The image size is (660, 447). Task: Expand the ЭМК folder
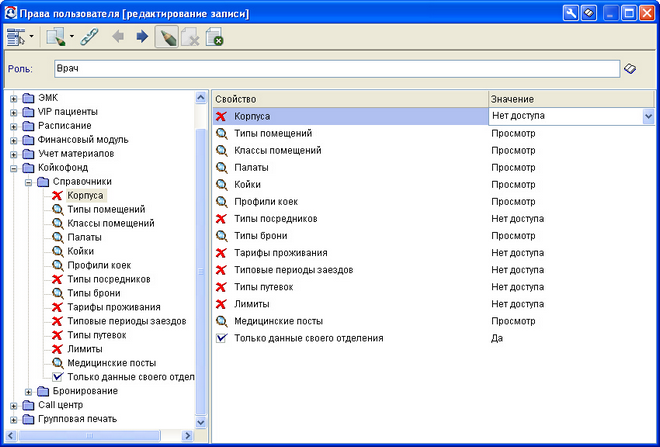[x=13, y=99]
